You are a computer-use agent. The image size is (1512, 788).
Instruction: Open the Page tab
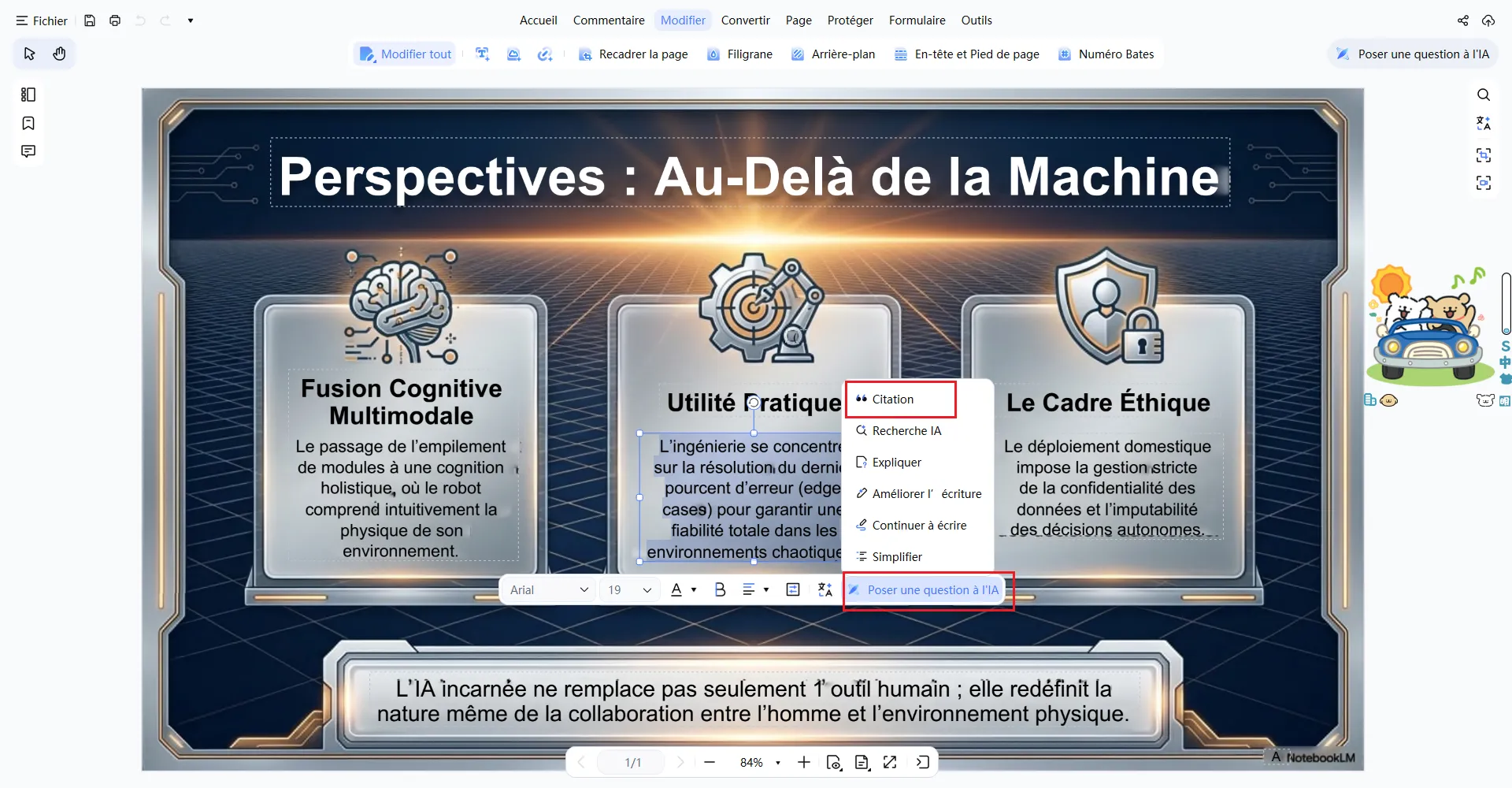click(799, 20)
